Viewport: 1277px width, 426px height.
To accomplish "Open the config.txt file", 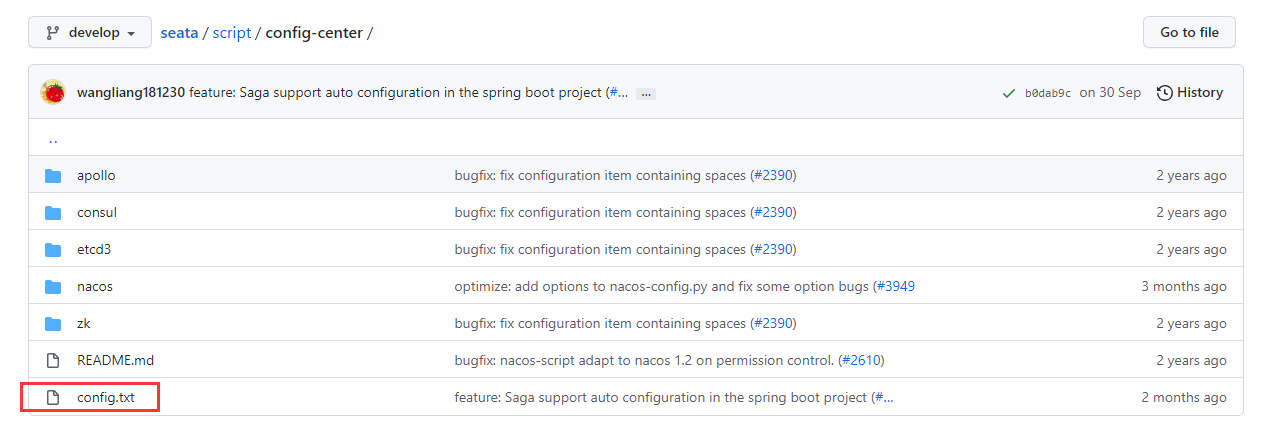I will 105,398.
